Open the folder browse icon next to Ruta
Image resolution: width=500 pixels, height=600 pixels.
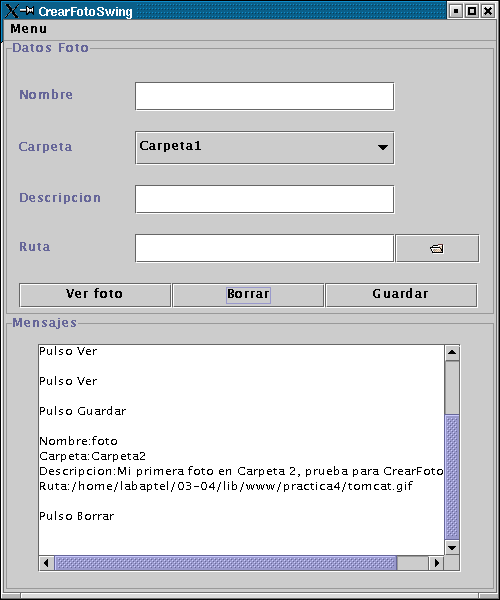click(x=437, y=249)
